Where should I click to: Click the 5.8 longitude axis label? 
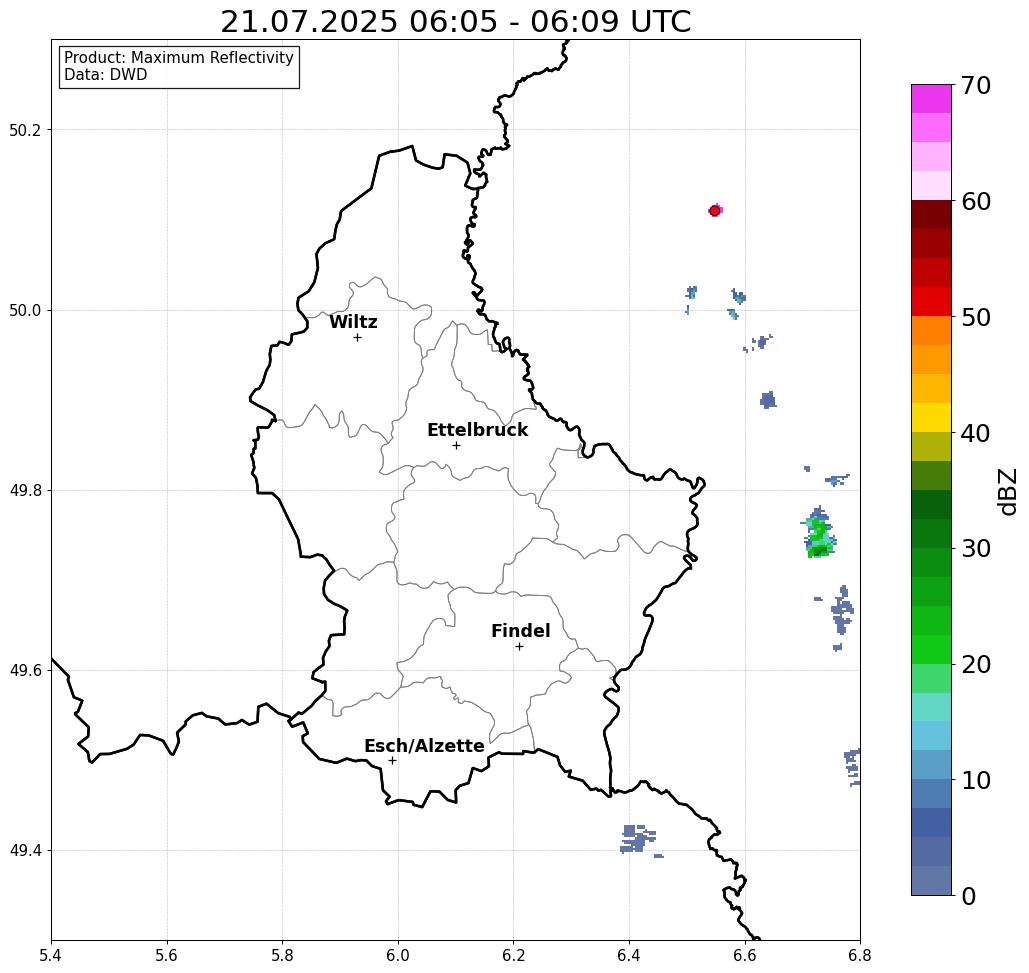tap(282, 956)
